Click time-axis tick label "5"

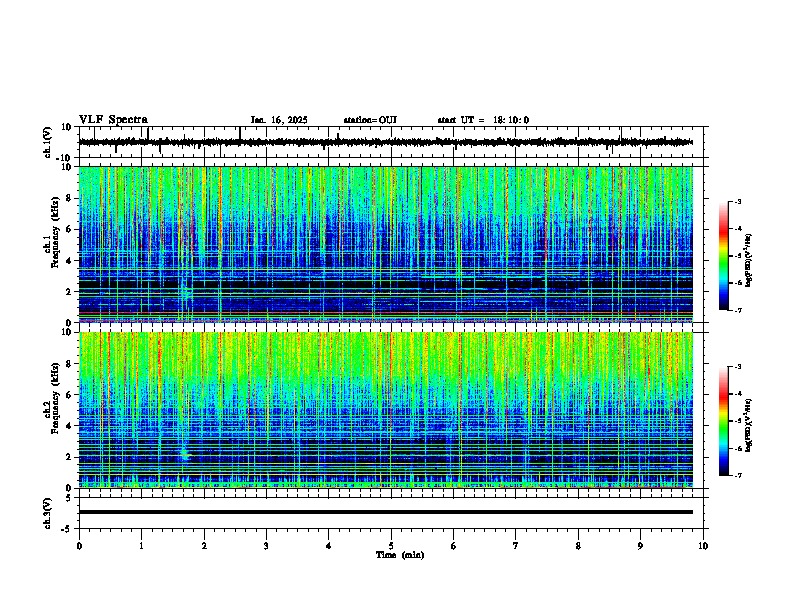391,546
